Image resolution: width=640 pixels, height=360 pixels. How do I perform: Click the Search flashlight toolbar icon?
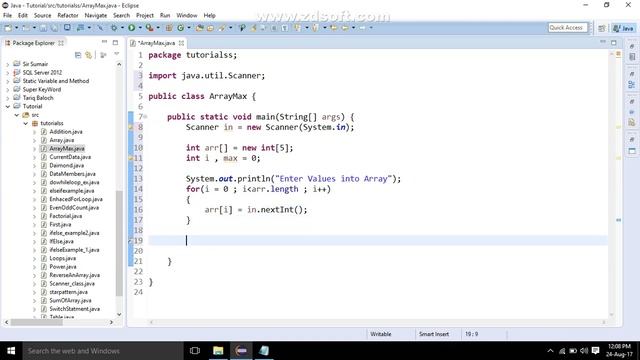click(222, 28)
